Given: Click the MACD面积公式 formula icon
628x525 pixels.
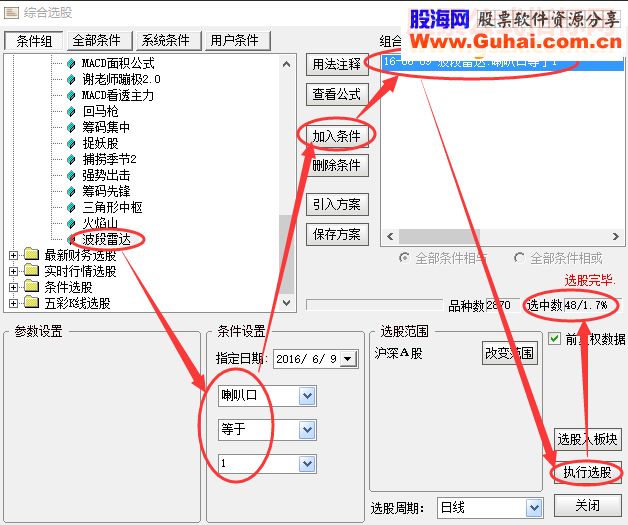Looking at the screenshot, I should 71,63.
